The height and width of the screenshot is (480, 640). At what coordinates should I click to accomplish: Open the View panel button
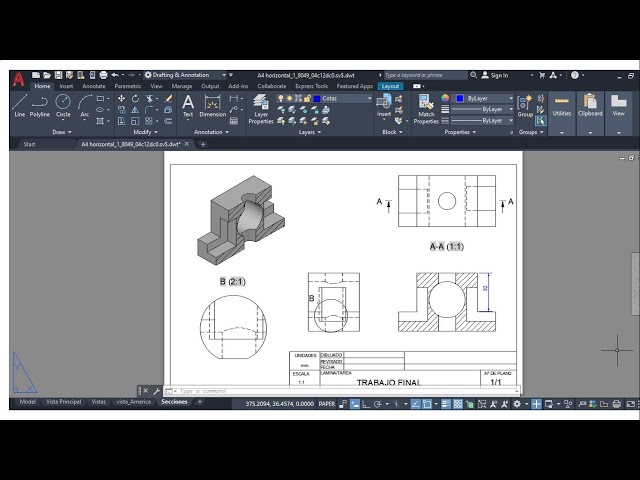coord(618,113)
